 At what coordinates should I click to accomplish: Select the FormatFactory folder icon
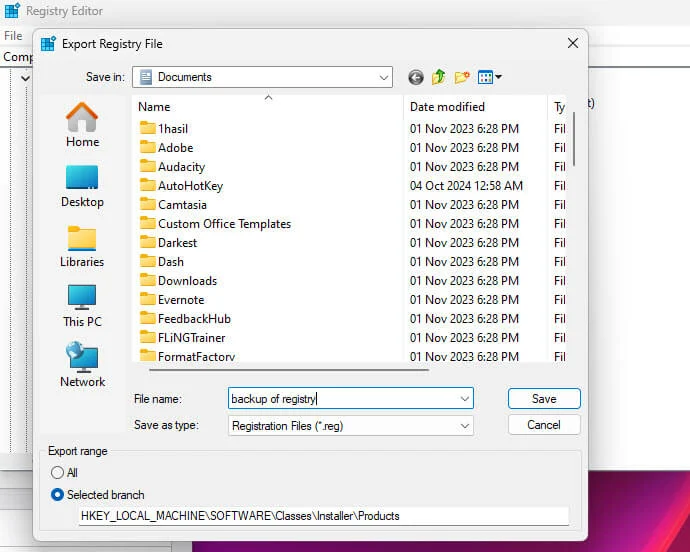(x=148, y=355)
